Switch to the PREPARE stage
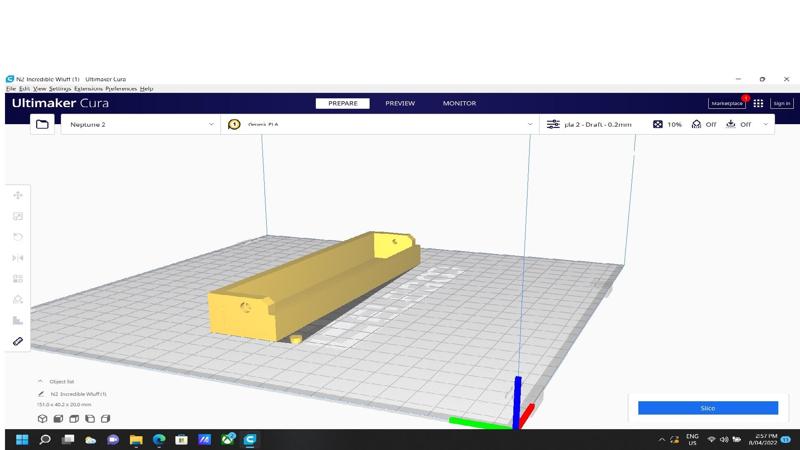This screenshot has height=450, width=800. pos(343,103)
